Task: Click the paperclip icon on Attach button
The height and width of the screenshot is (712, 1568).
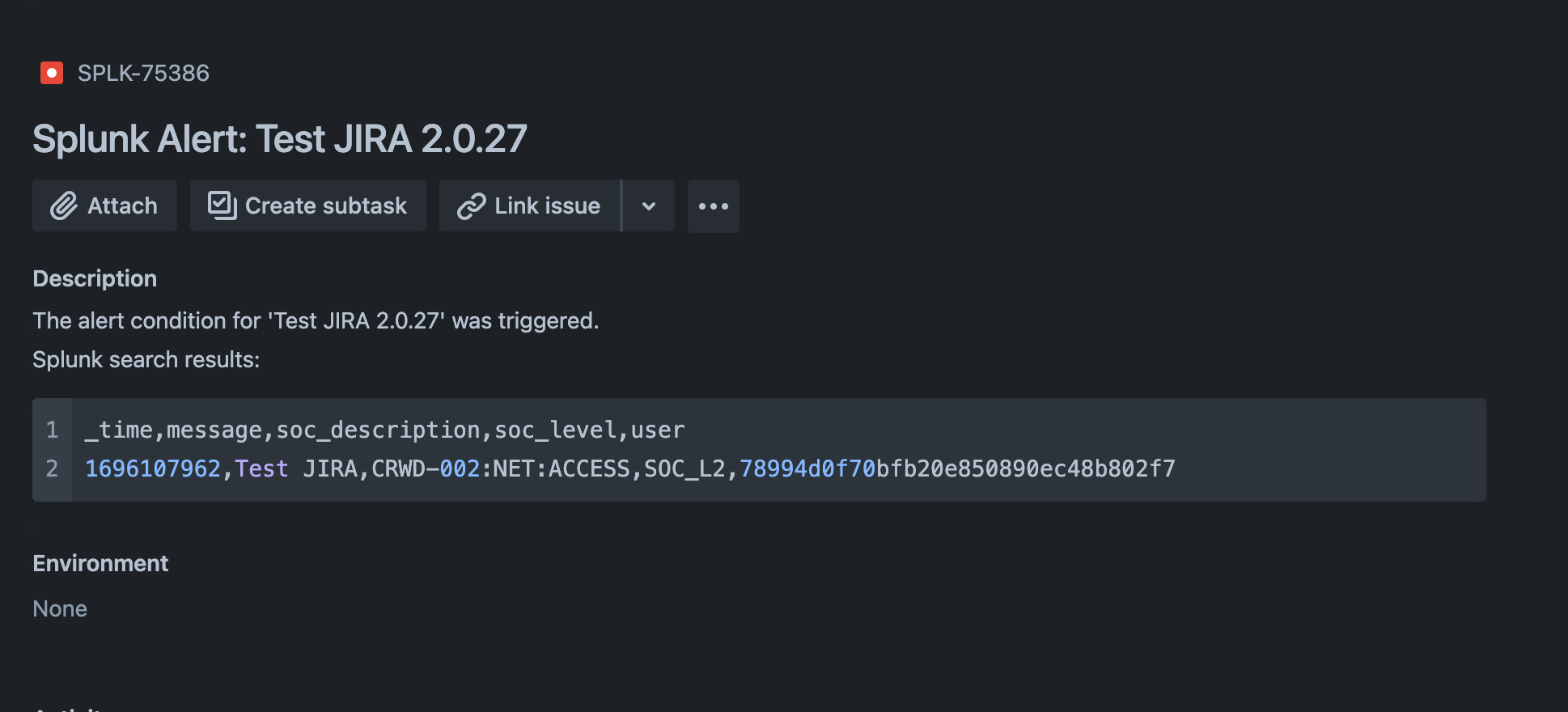Action: tap(64, 206)
